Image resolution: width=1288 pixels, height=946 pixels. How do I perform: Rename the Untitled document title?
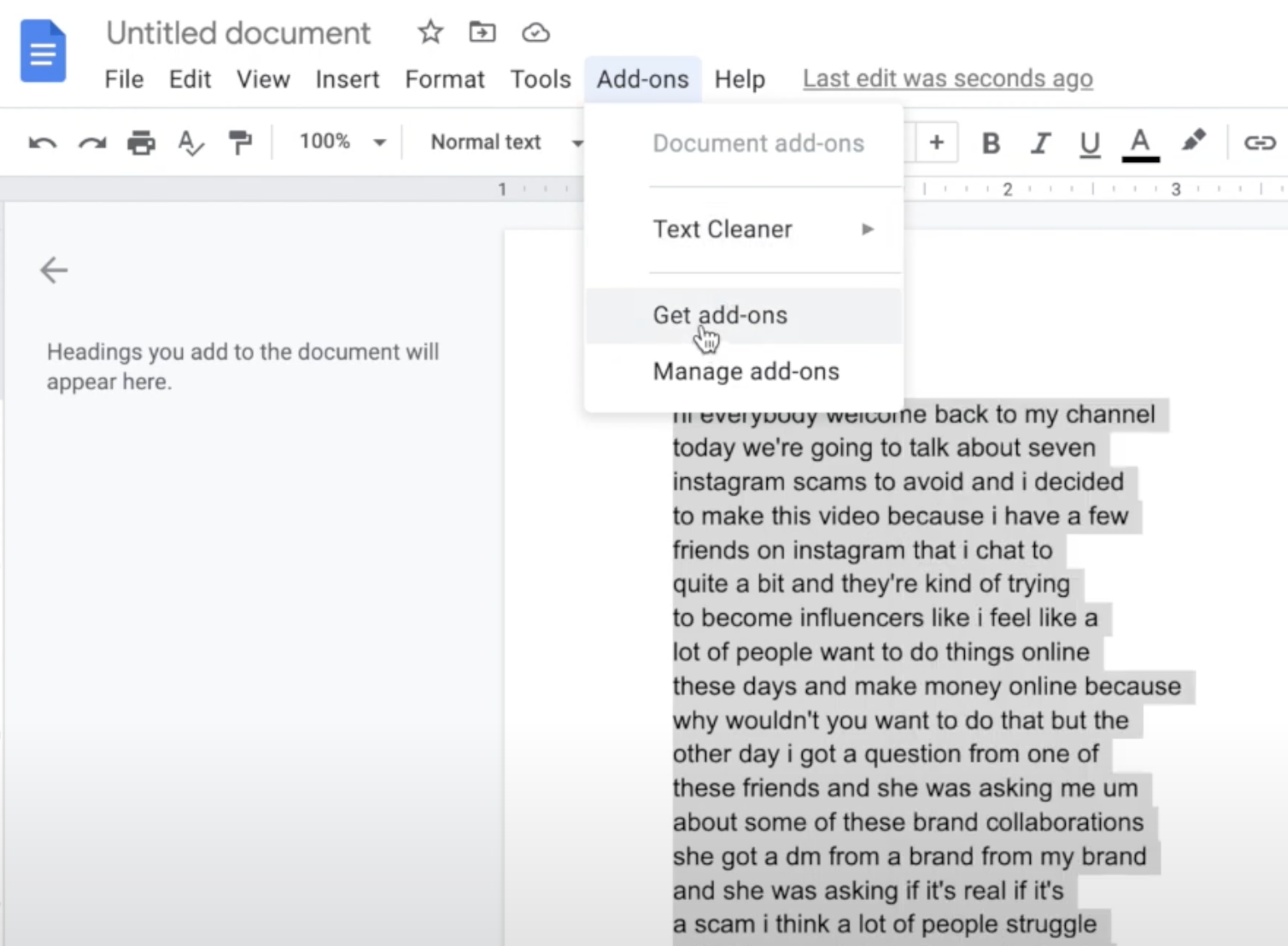point(238,33)
